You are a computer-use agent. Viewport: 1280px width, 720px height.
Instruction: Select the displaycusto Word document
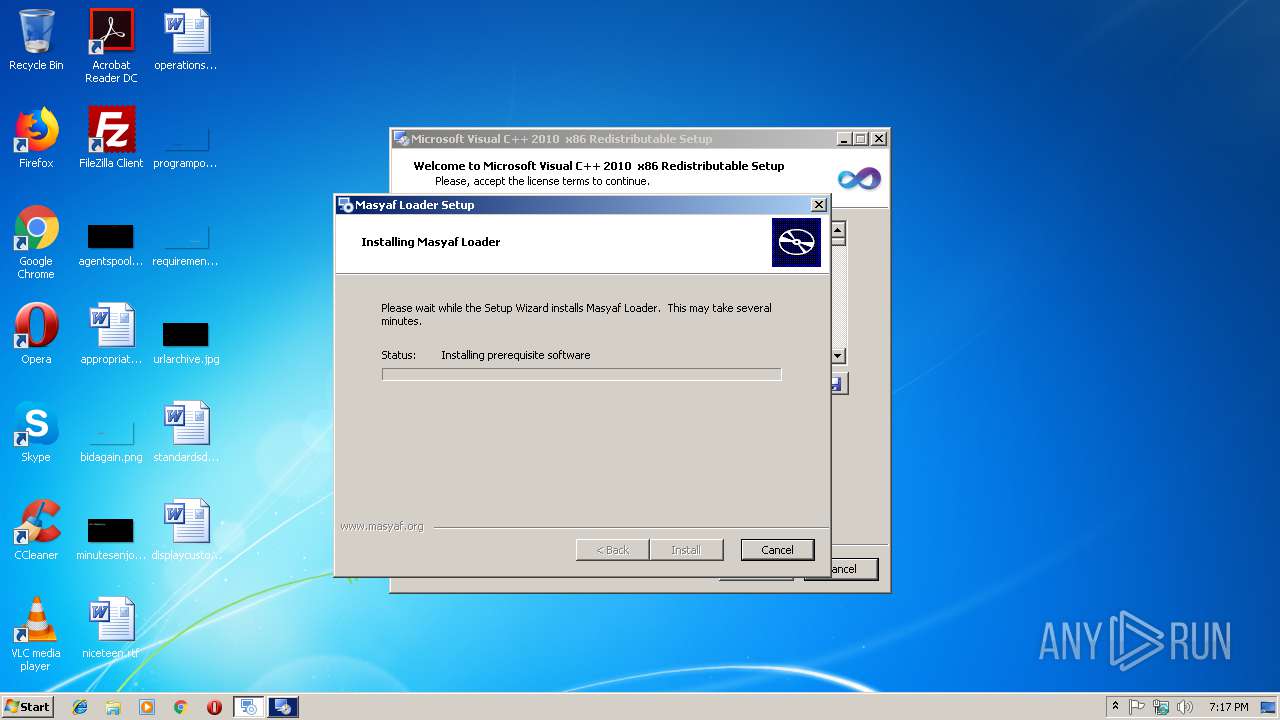click(x=186, y=530)
